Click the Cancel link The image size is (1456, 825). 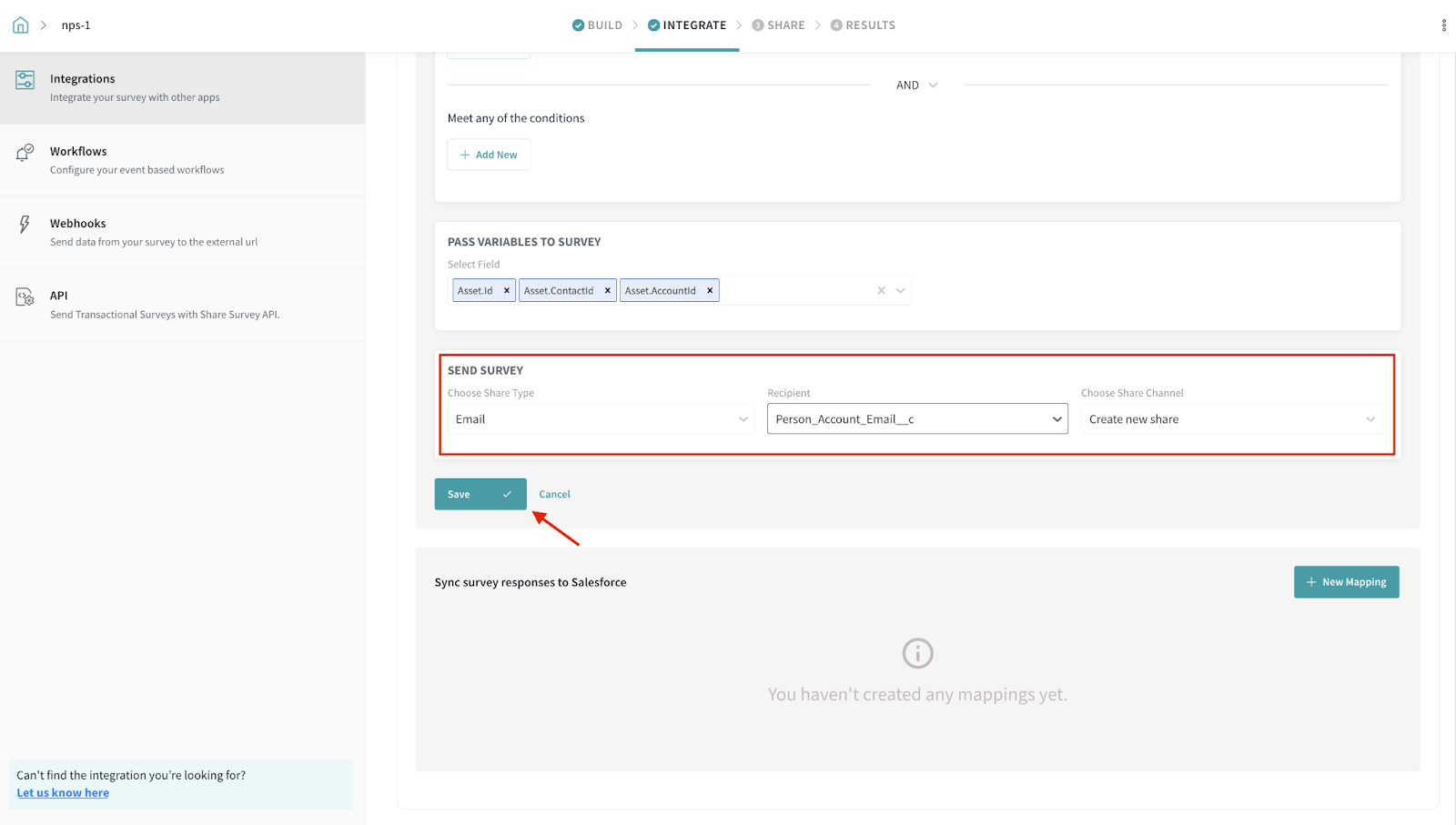tap(554, 495)
